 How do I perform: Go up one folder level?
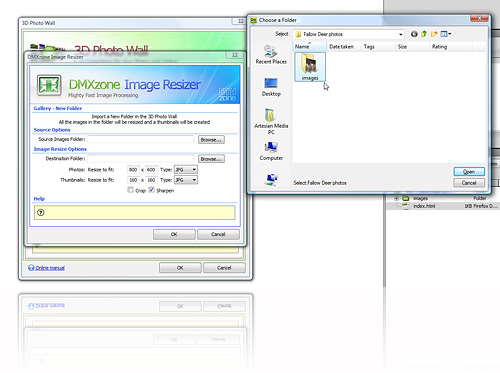[424, 34]
